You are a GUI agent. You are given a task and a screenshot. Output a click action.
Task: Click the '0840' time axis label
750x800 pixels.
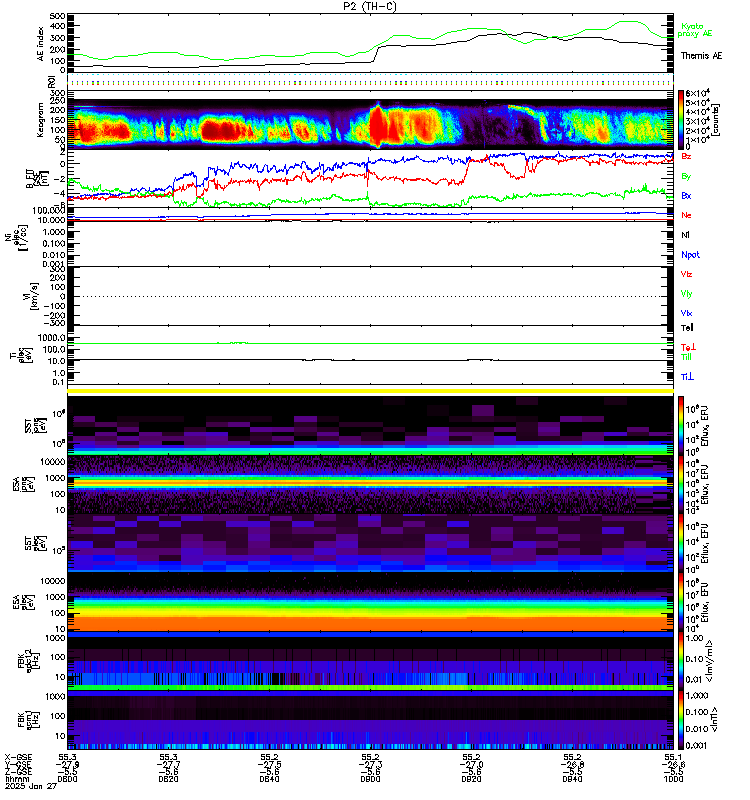point(269,779)
